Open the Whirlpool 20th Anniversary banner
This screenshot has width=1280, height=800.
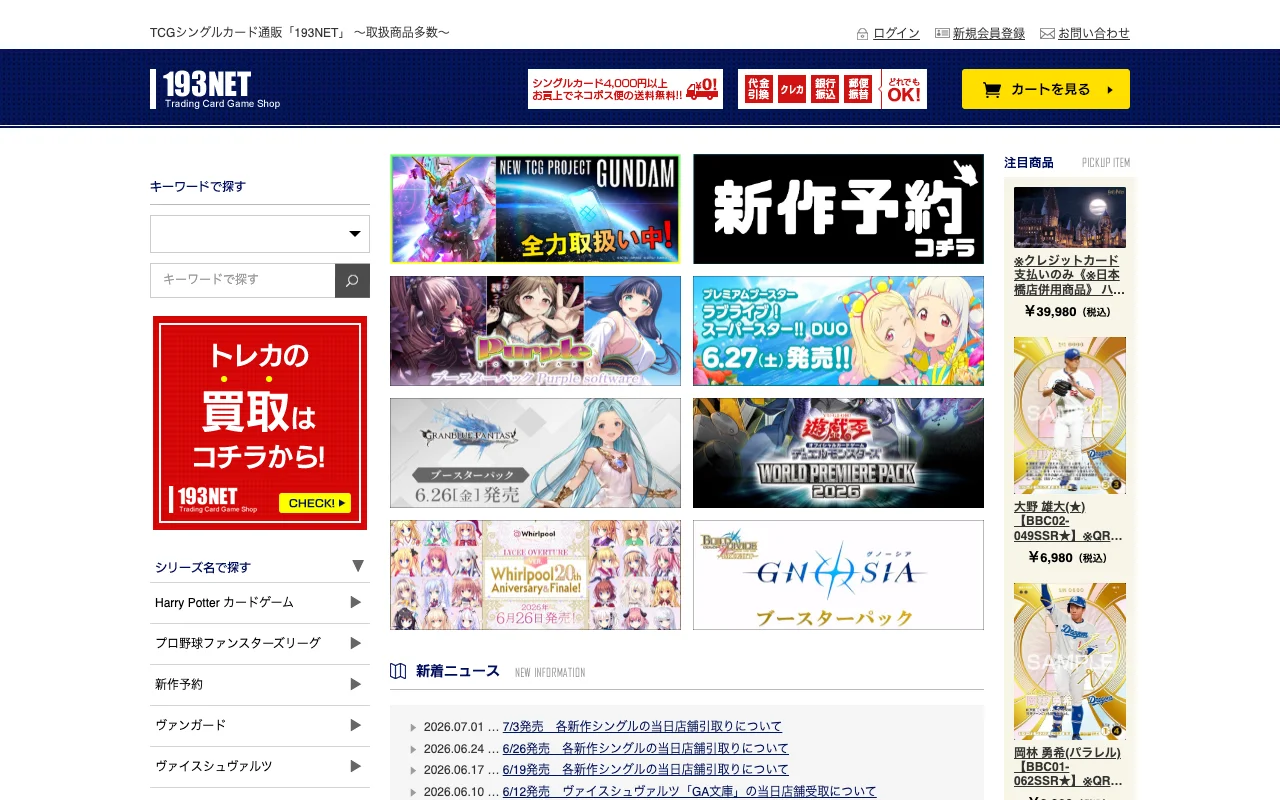pos(535,575)
